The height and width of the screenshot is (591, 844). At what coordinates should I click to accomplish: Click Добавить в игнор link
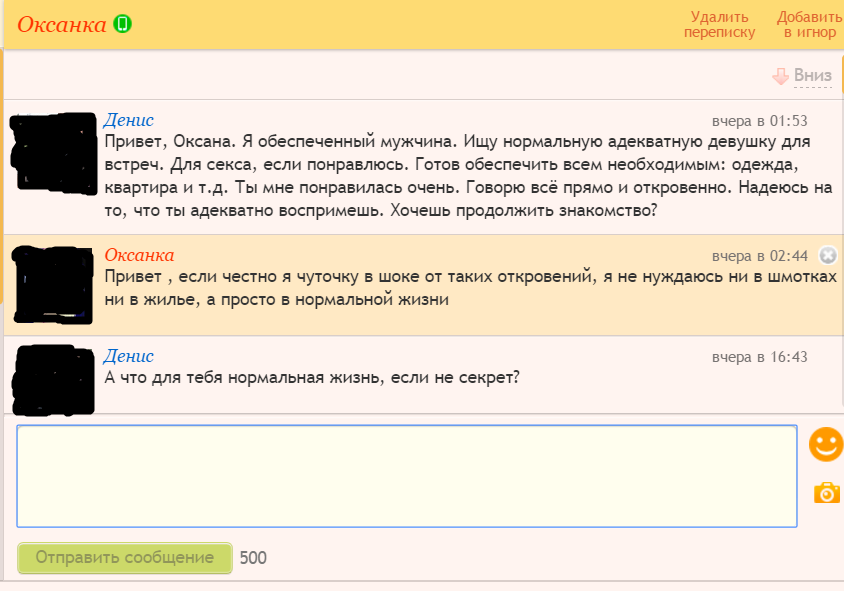pyautogui.click(x=810, y=25)
